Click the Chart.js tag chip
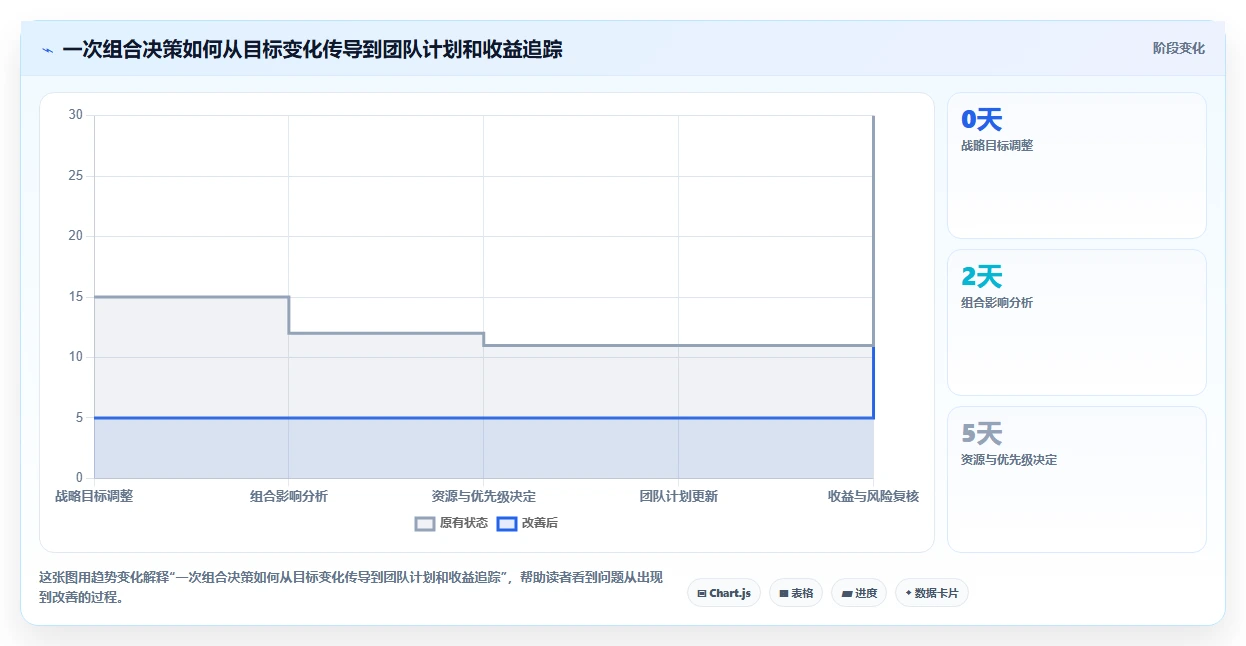The width and height of the screenshot is (1246, 646). tap(724, 593)
